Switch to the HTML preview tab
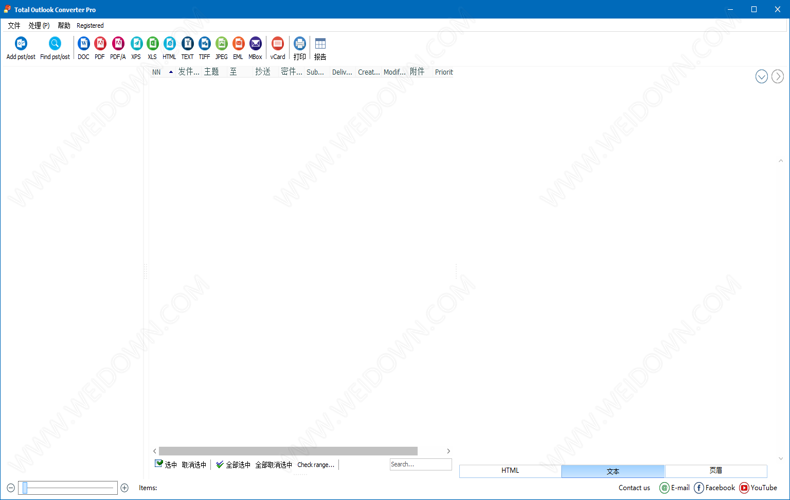The width and height of the screenshot is (790, 500). 510,471
